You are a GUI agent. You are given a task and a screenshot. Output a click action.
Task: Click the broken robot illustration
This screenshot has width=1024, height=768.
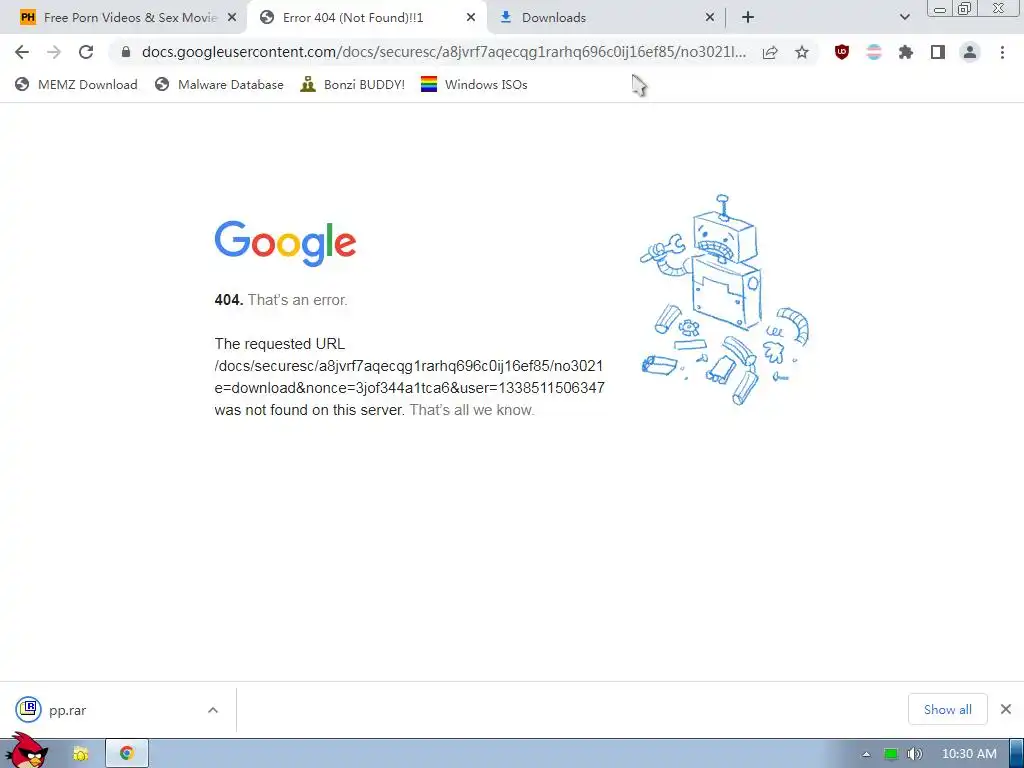pos(724,299)
